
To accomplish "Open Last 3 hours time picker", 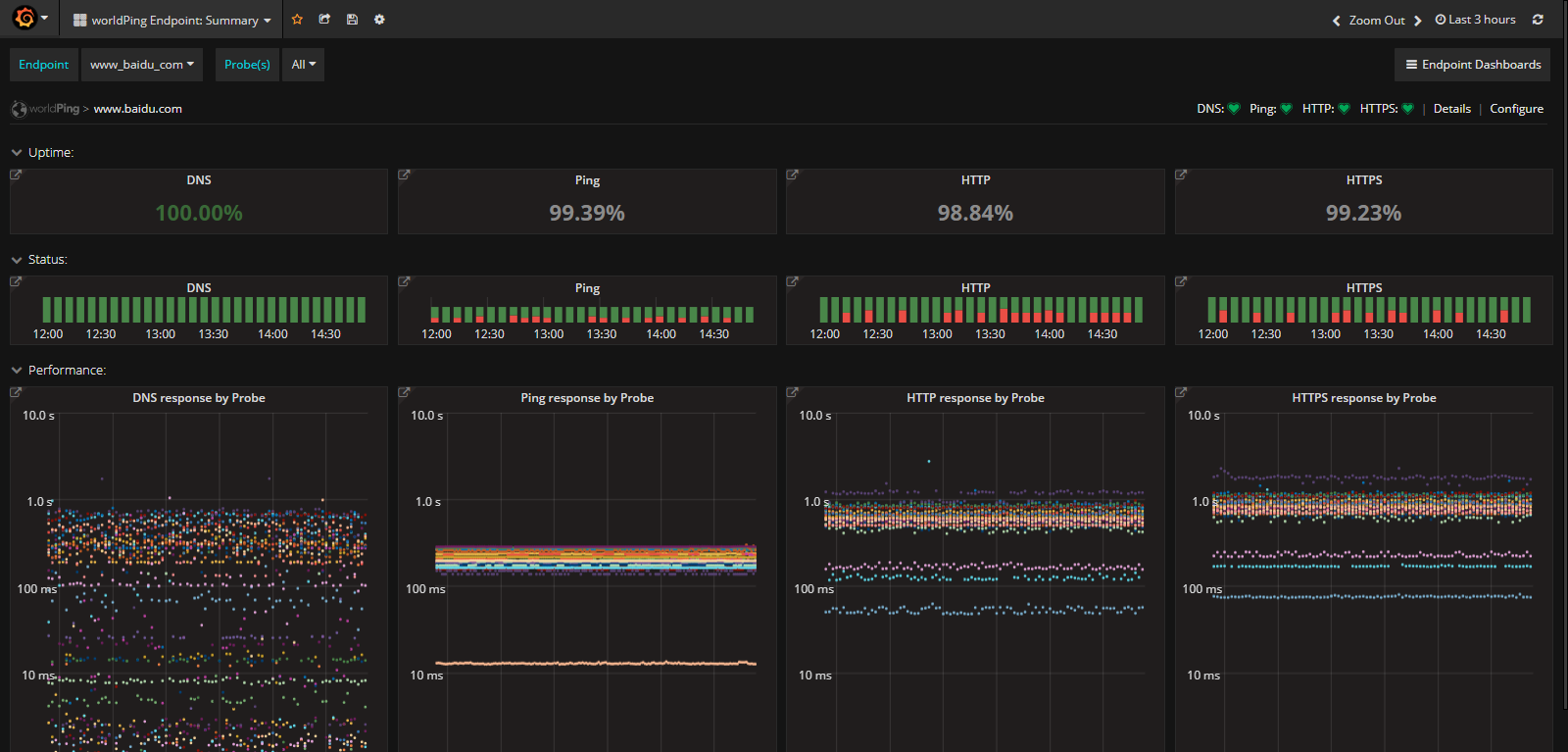I will coord(1475,20).
